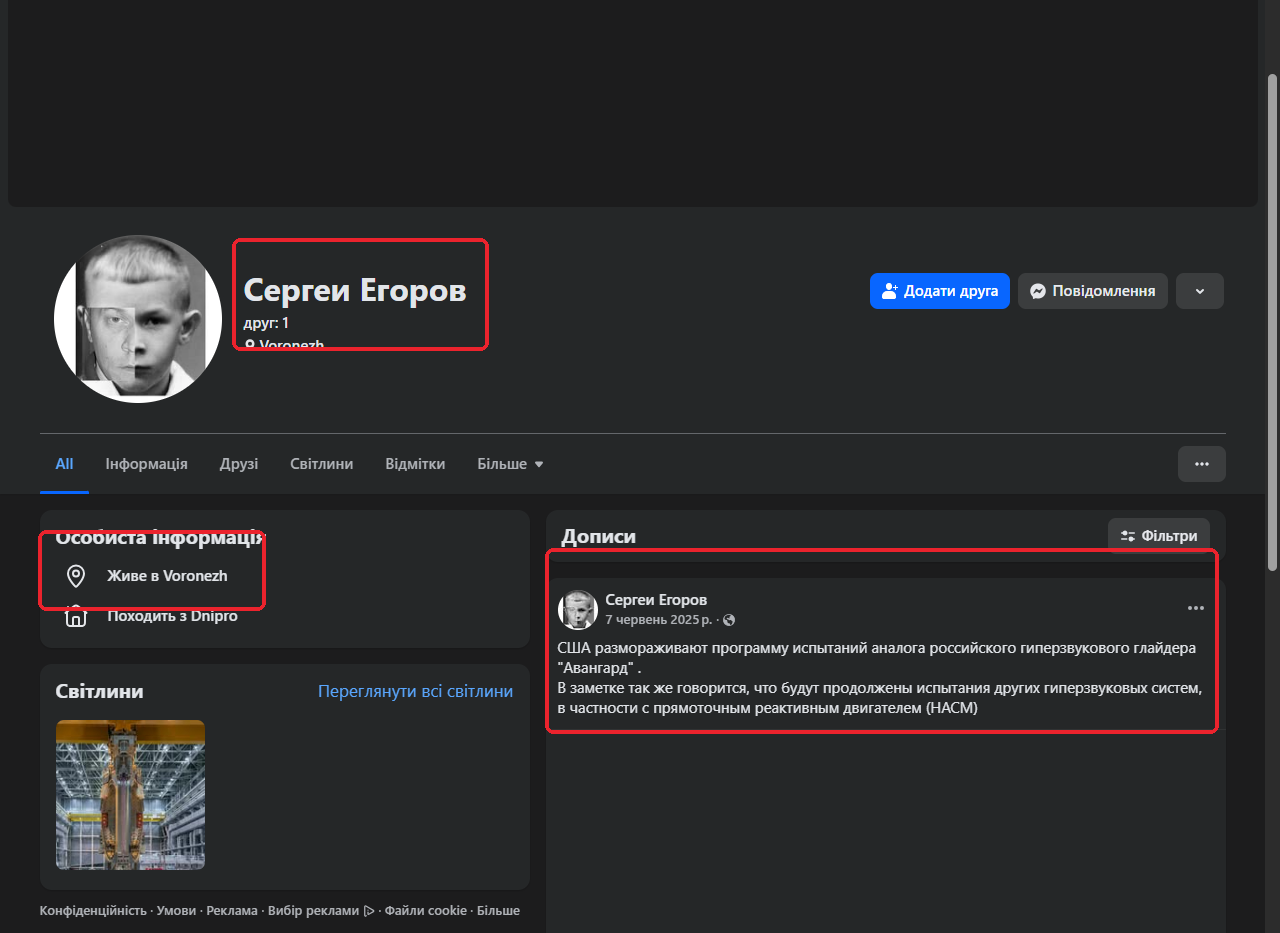Expand the Більше footer link
The height and width of the screenshot is (933, 1280).
[x=498, y=911]
